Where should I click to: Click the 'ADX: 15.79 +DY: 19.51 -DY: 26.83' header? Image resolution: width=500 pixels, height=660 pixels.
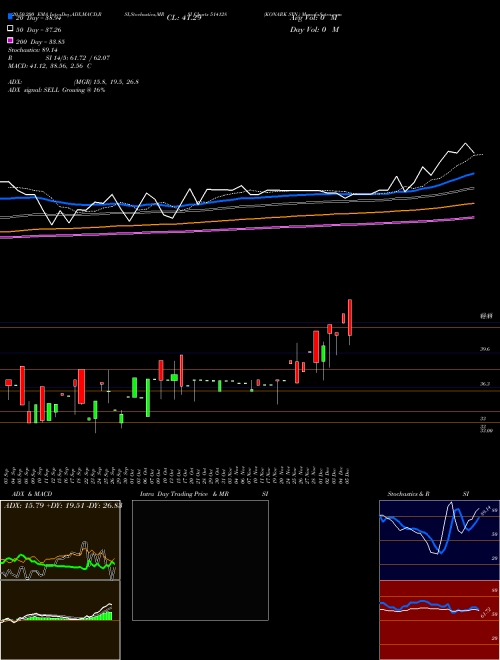[x=62, y=505]
